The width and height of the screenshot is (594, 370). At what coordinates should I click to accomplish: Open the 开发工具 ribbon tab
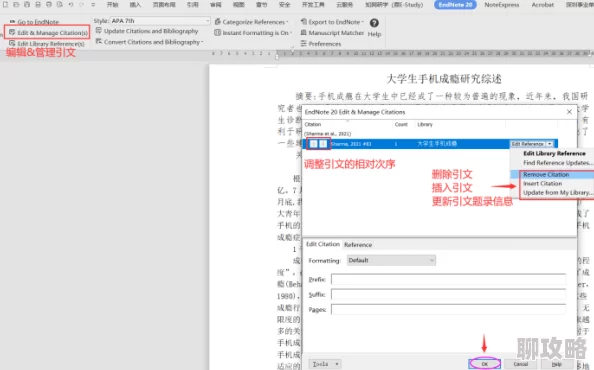point(313,5)
